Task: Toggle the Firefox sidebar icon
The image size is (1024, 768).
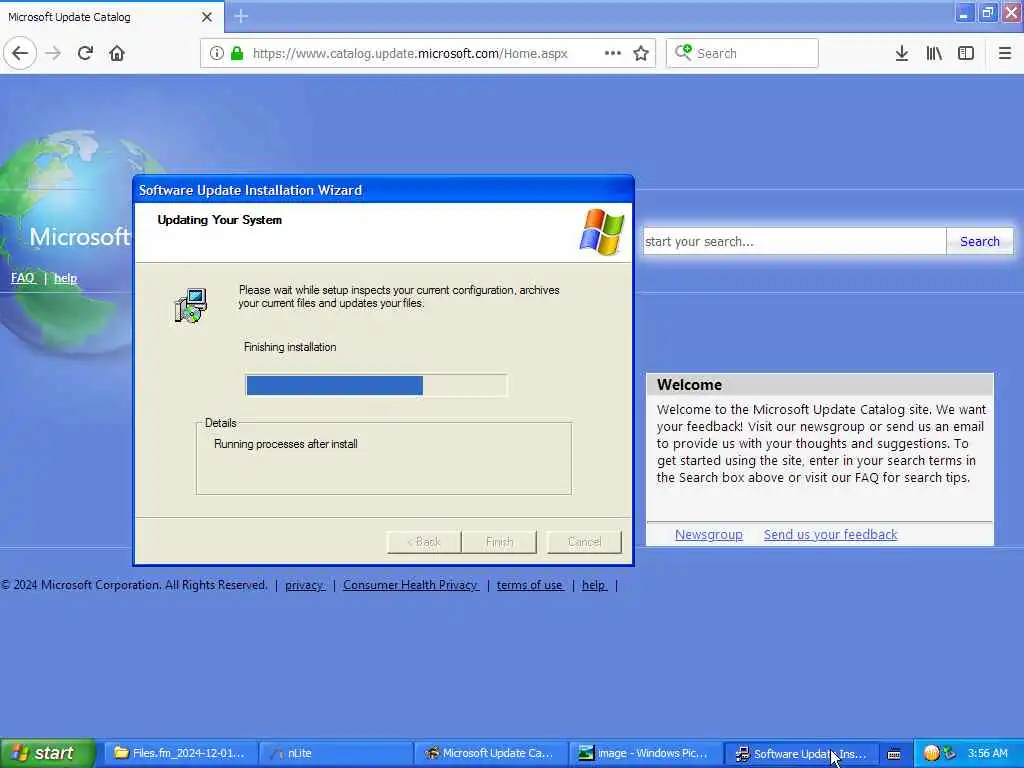Action: coord(966,53)
